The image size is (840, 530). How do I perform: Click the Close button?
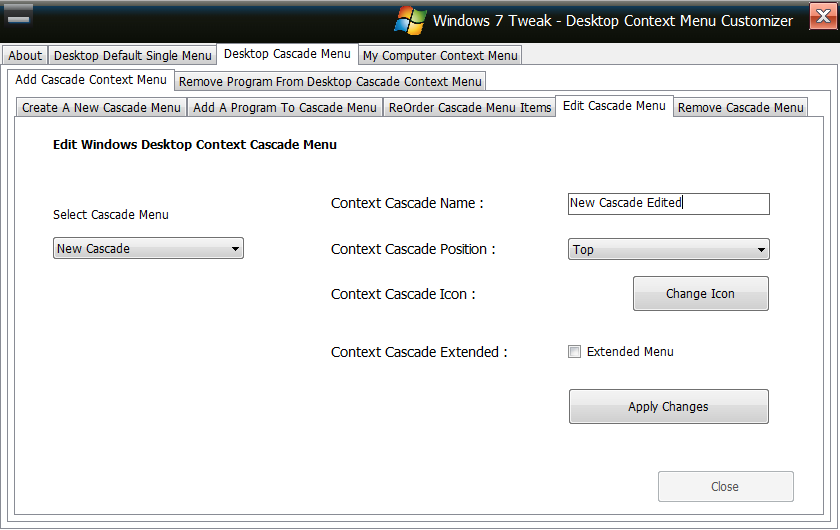[x=725, y=487]
